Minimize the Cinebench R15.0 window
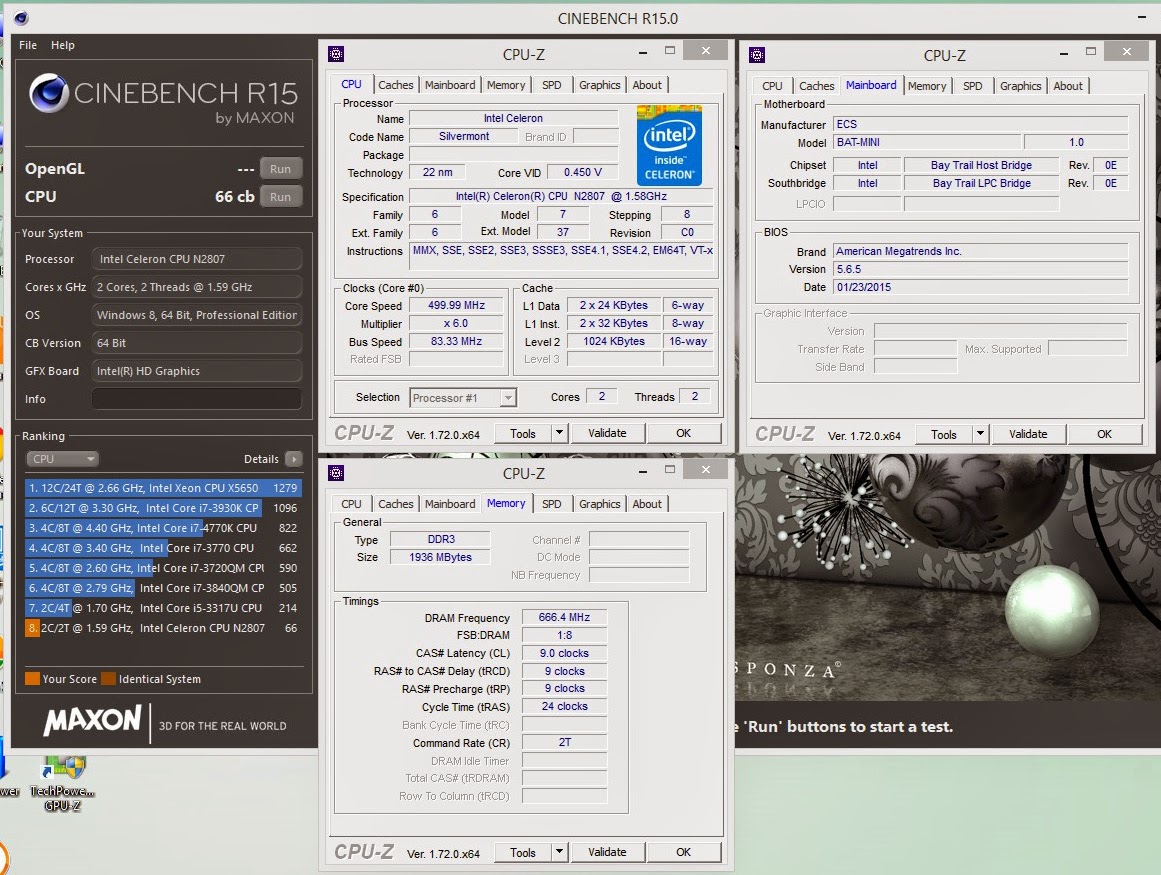The height and width of the screenshot is (875, 1161). pyautogui.click(x=1141, y=18)
